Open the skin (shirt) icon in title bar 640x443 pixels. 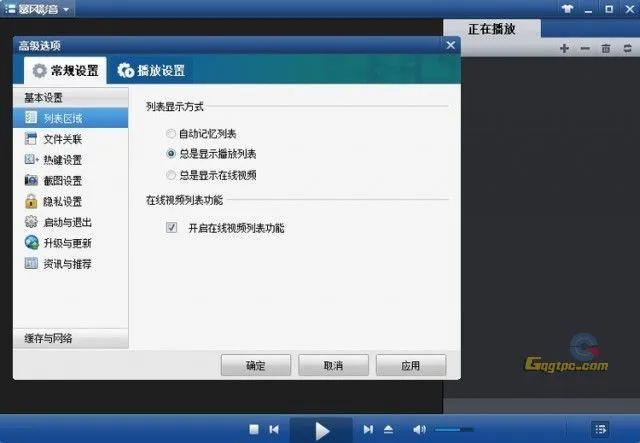click(x=567, y=9)
